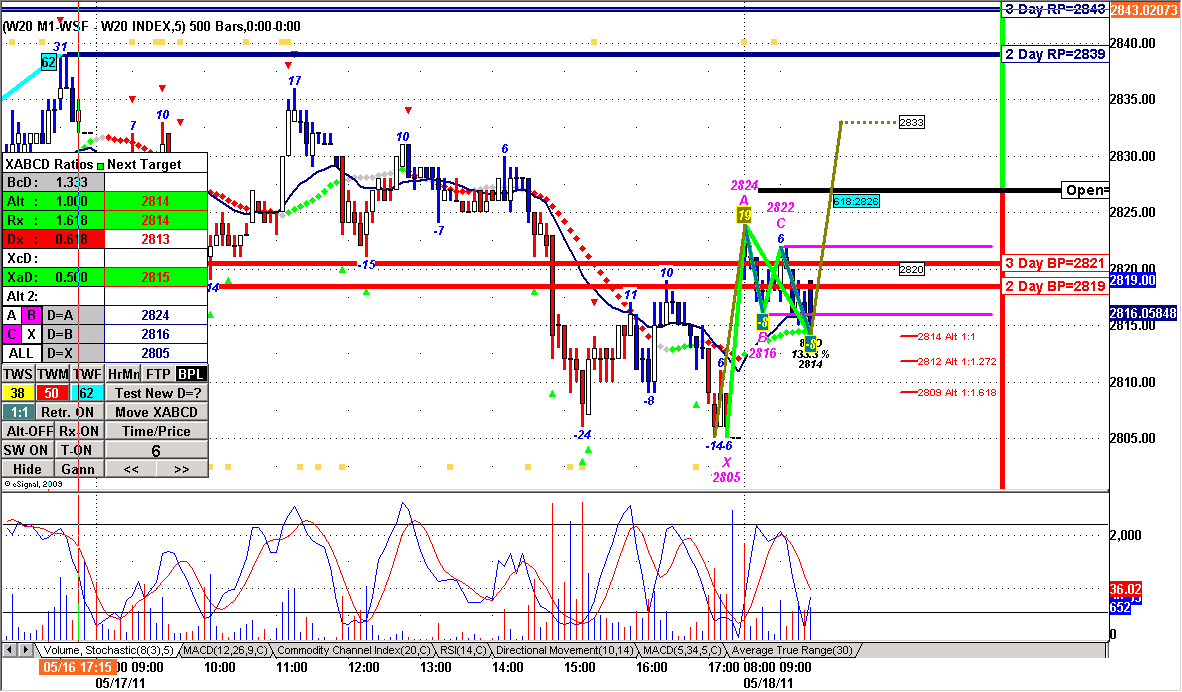The width and height of the screenshot is (1182, 692).
Task: Click the 2 Day BP=2819 label
Action: [x=1055, y=286]
